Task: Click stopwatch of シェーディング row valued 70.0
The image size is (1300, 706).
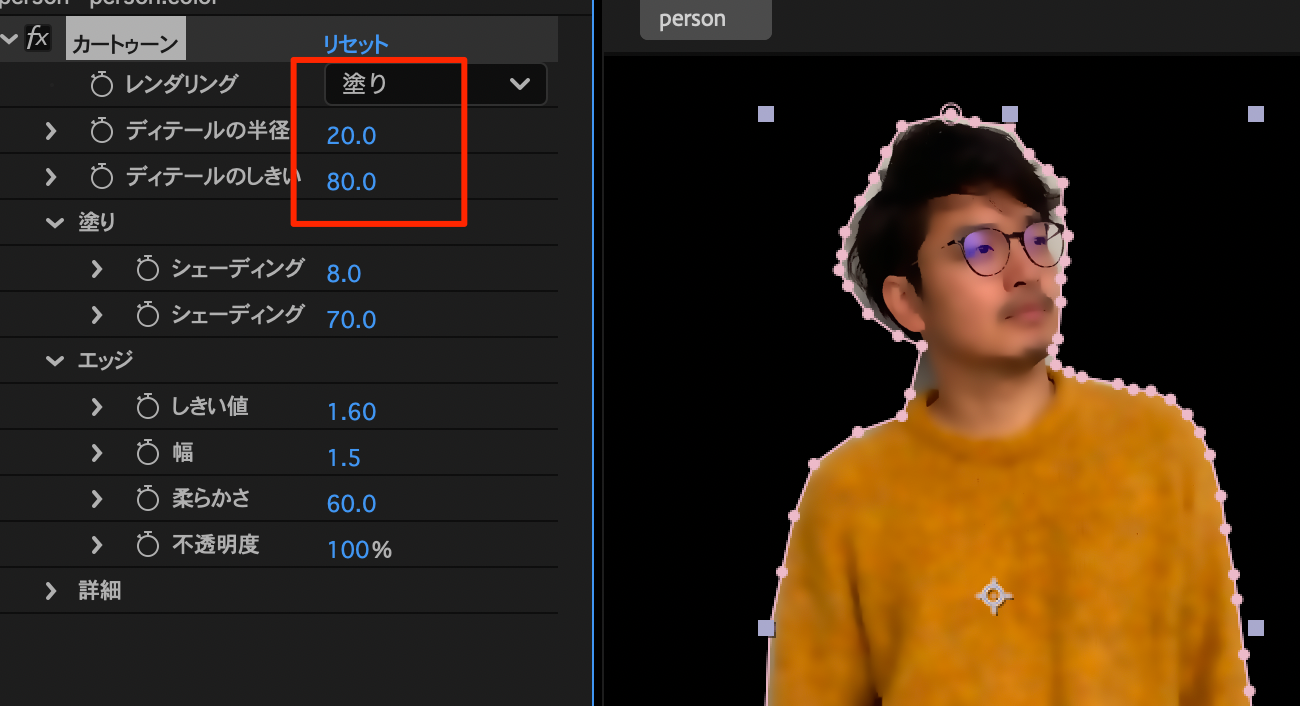Action: (148, 315)
